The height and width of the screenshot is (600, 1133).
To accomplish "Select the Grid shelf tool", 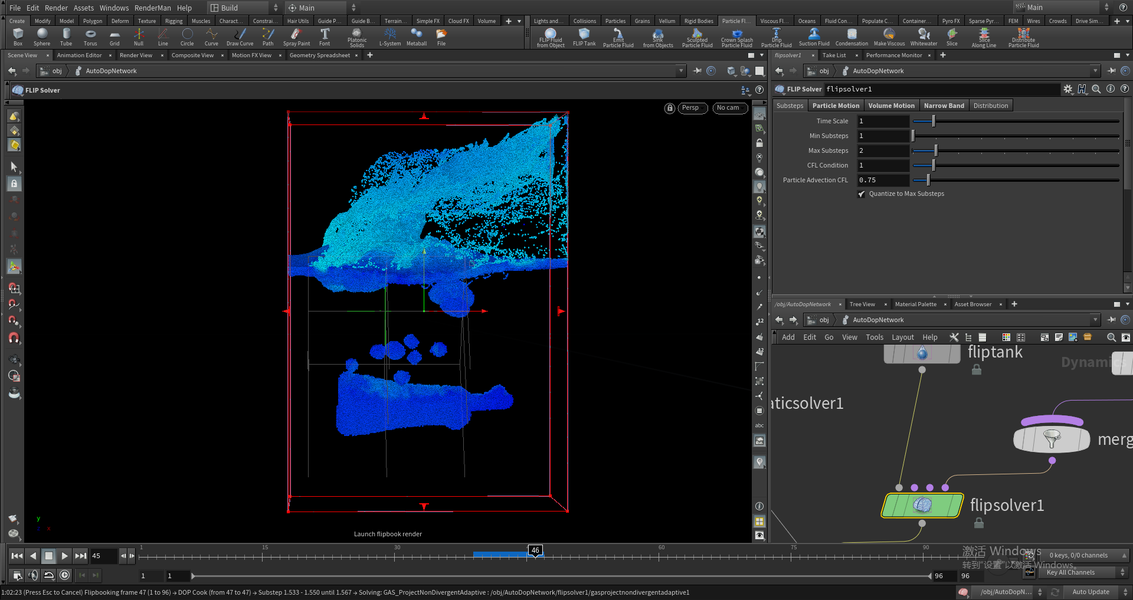I will (114, 37).
